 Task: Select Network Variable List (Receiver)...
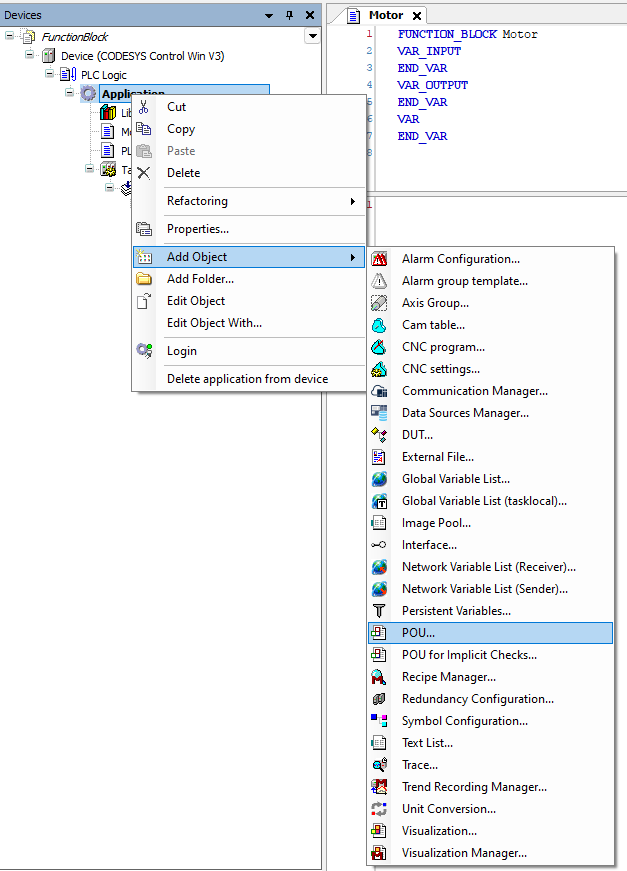pyautogui.click(x=490, y=567)
